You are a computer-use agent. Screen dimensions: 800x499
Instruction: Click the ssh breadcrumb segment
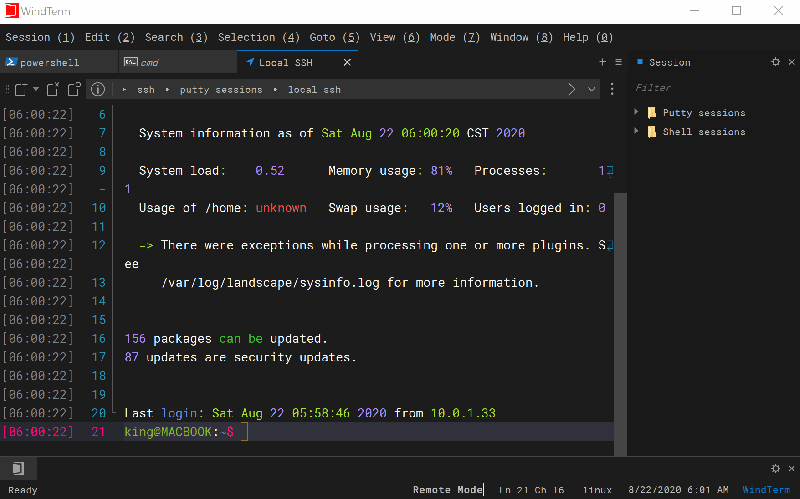pyautogui.click(x=145, y=90)
